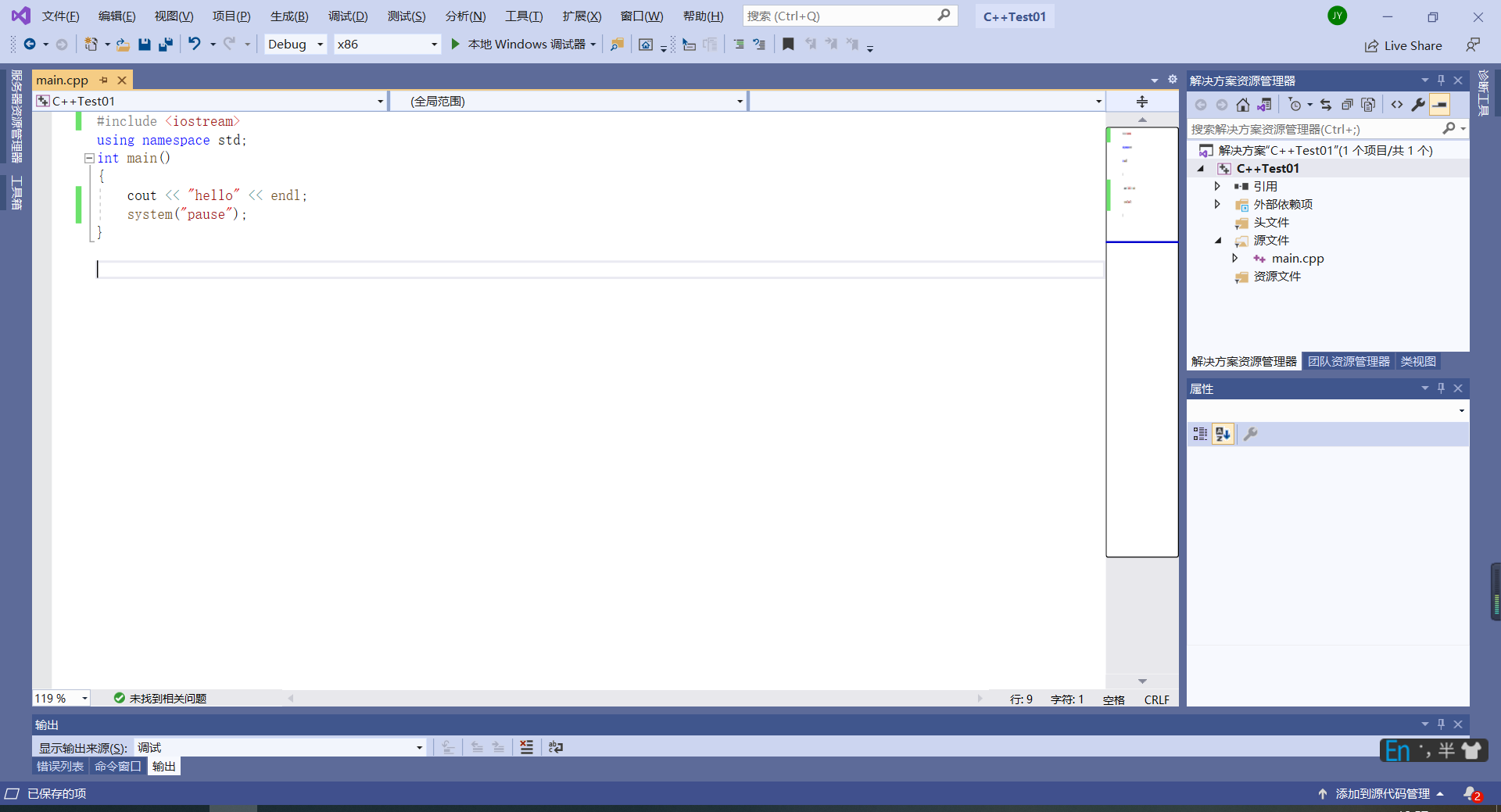Open the x86 platform dropdown

tap(387, 45)
